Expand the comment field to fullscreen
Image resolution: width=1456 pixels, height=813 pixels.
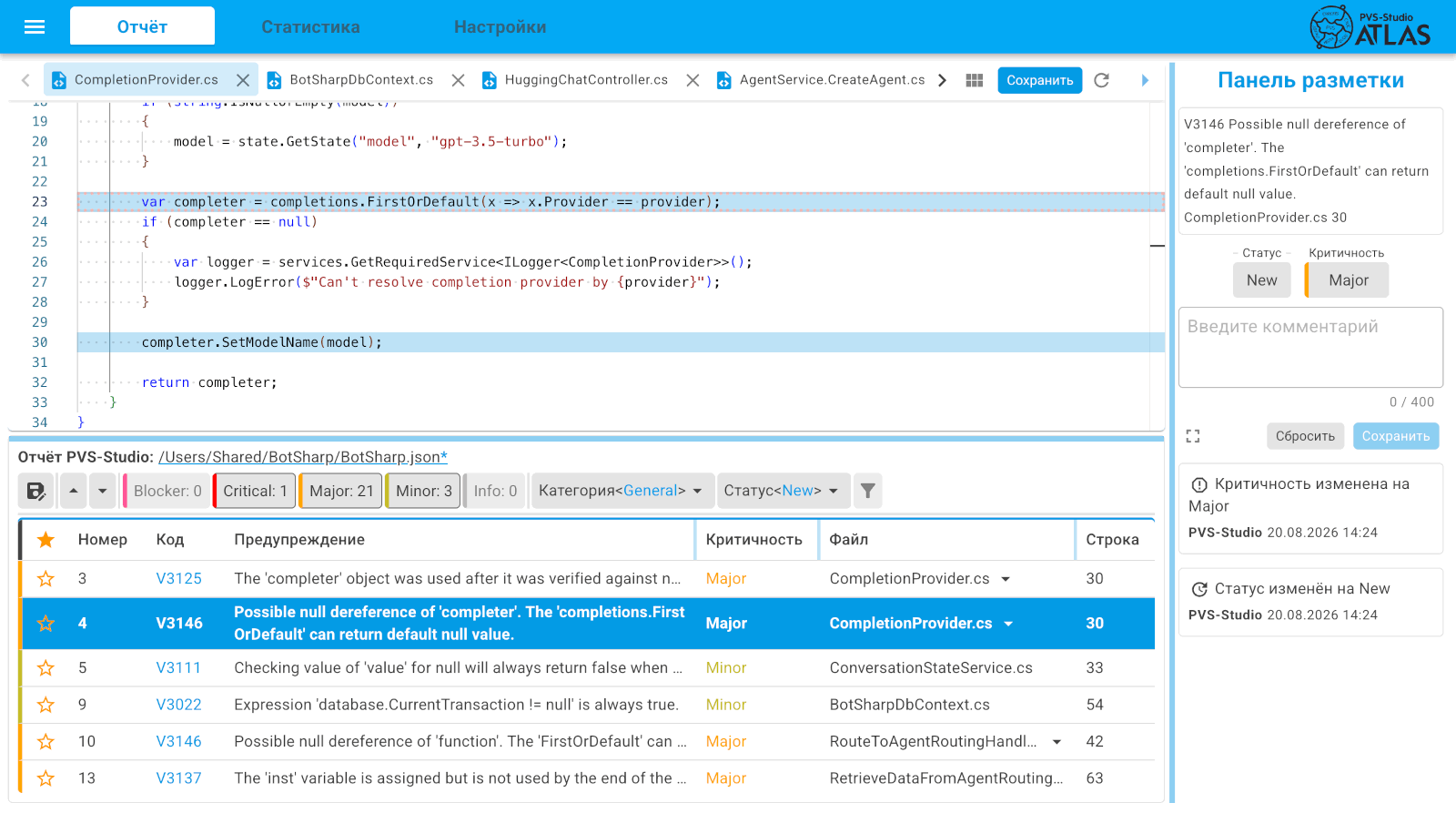(x=1193, y=436)
